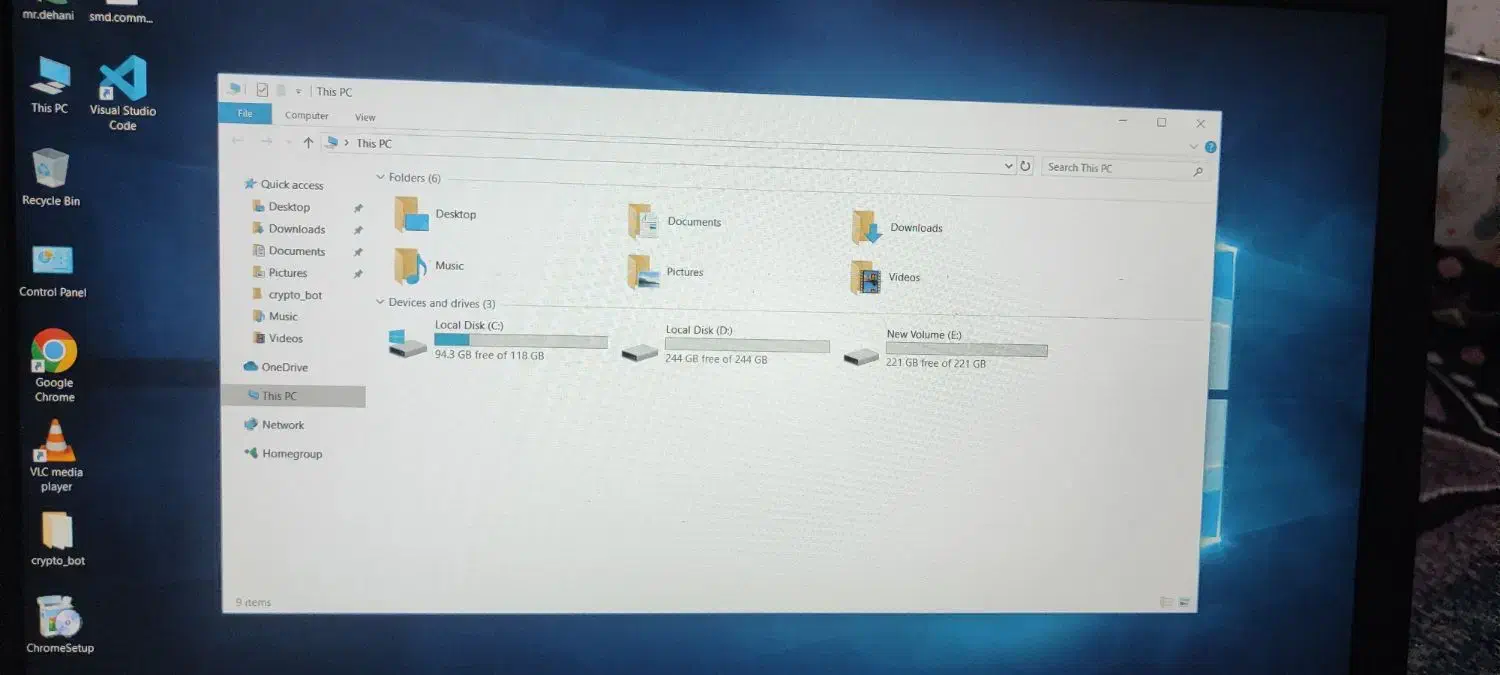1500x675 pixels.
Task: Select Downloads in the navigation pane
Action: [288, 229]
